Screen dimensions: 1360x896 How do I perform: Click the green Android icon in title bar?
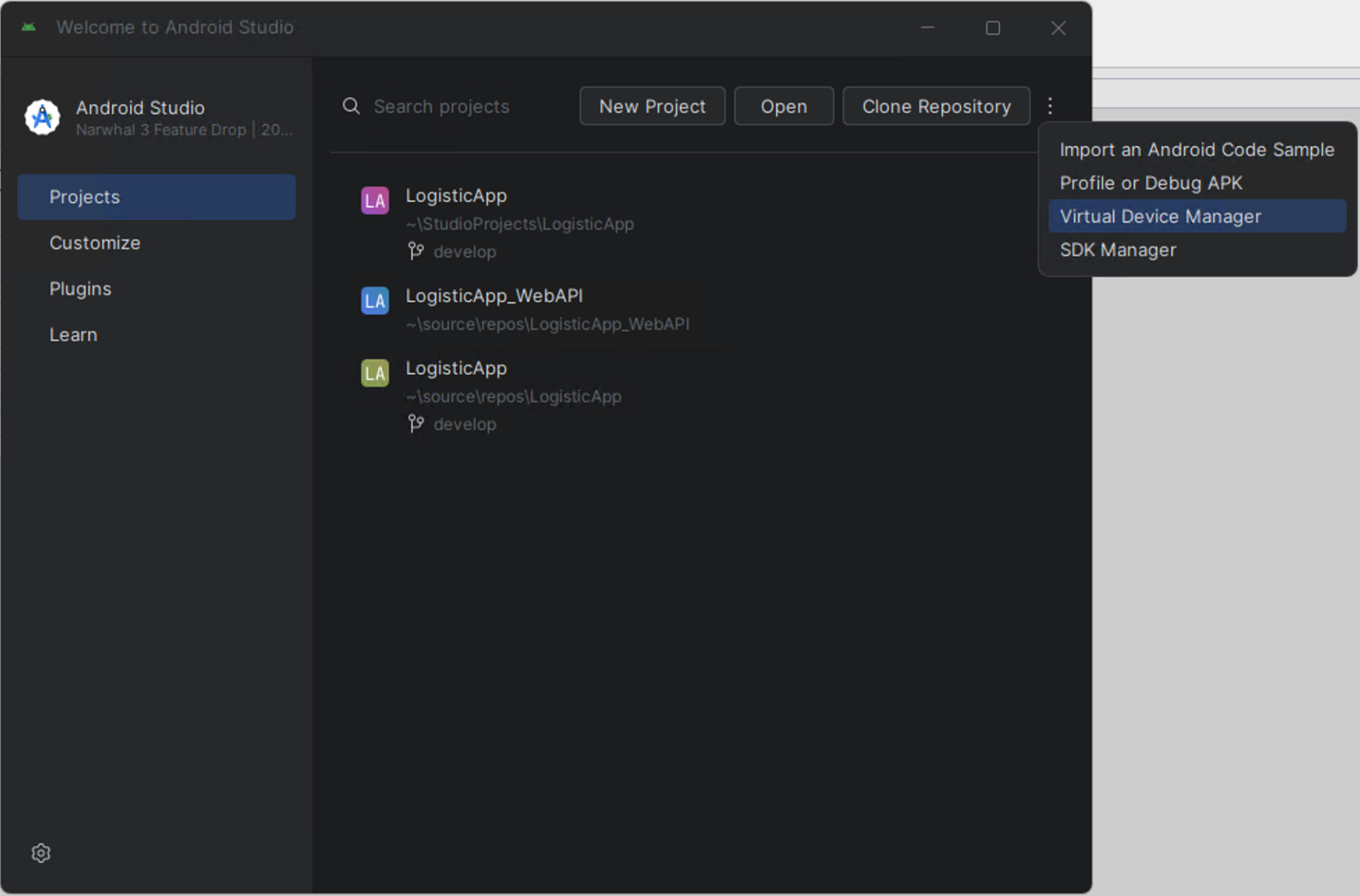pos(29,27)
